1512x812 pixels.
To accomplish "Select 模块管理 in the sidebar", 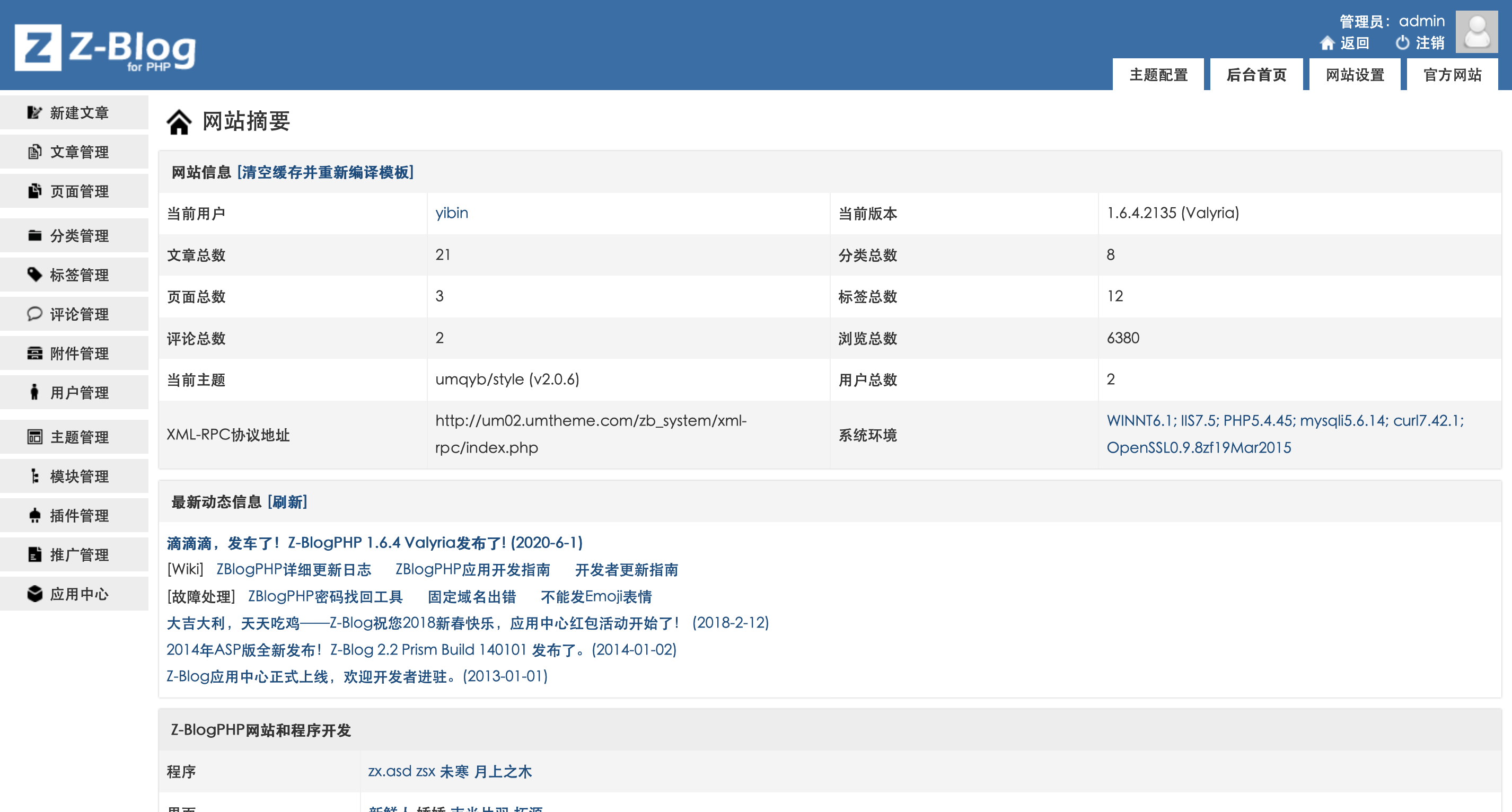I will click(74, 476).
